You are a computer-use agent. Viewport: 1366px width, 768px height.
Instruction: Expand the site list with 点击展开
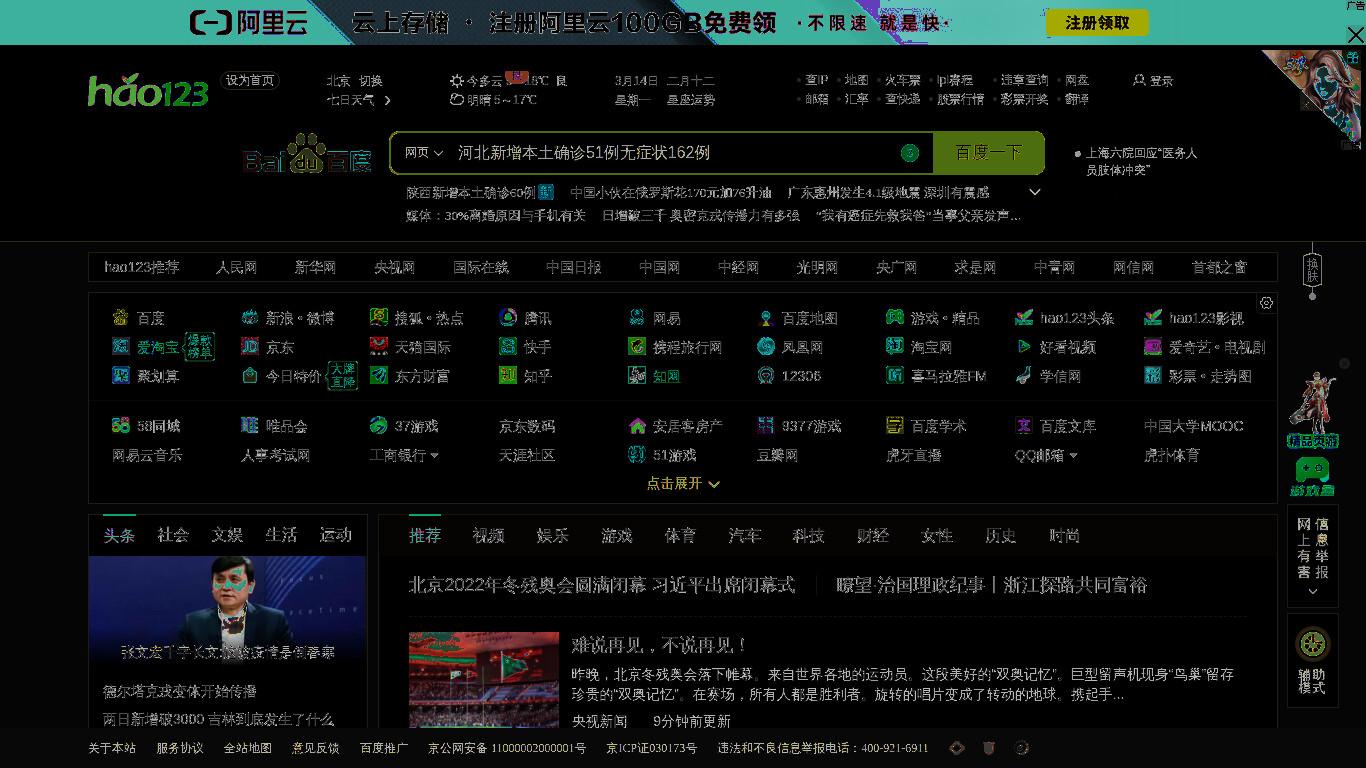[x=683, y=484]
